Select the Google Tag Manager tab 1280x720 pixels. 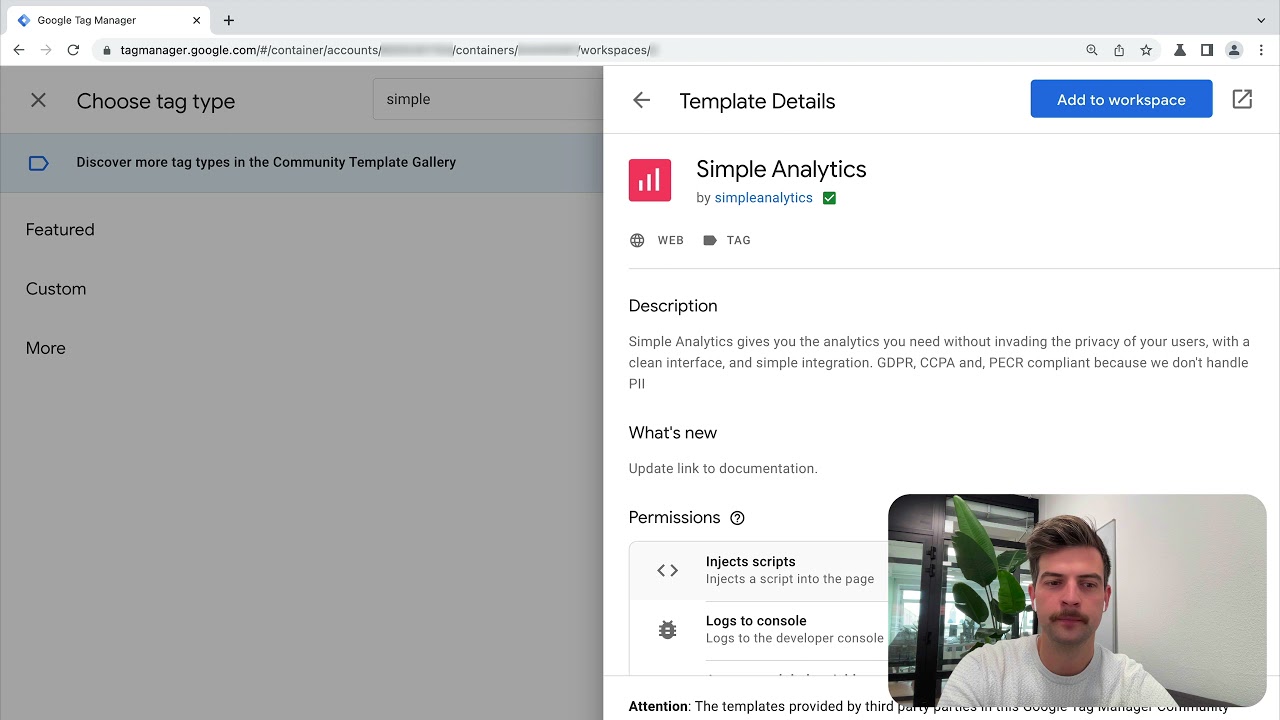pos(108,20)
